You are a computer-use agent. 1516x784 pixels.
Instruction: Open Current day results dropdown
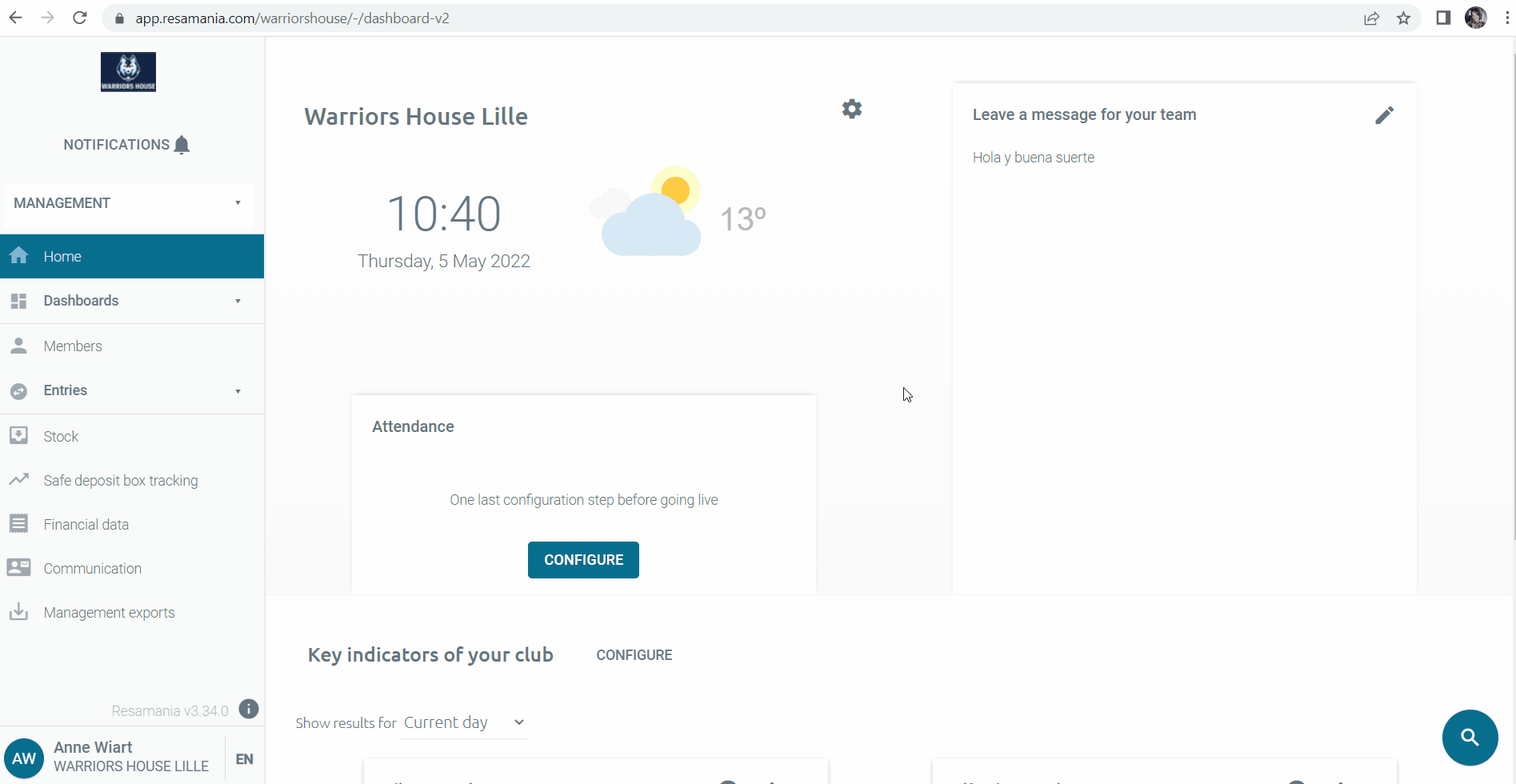[464, 722]
